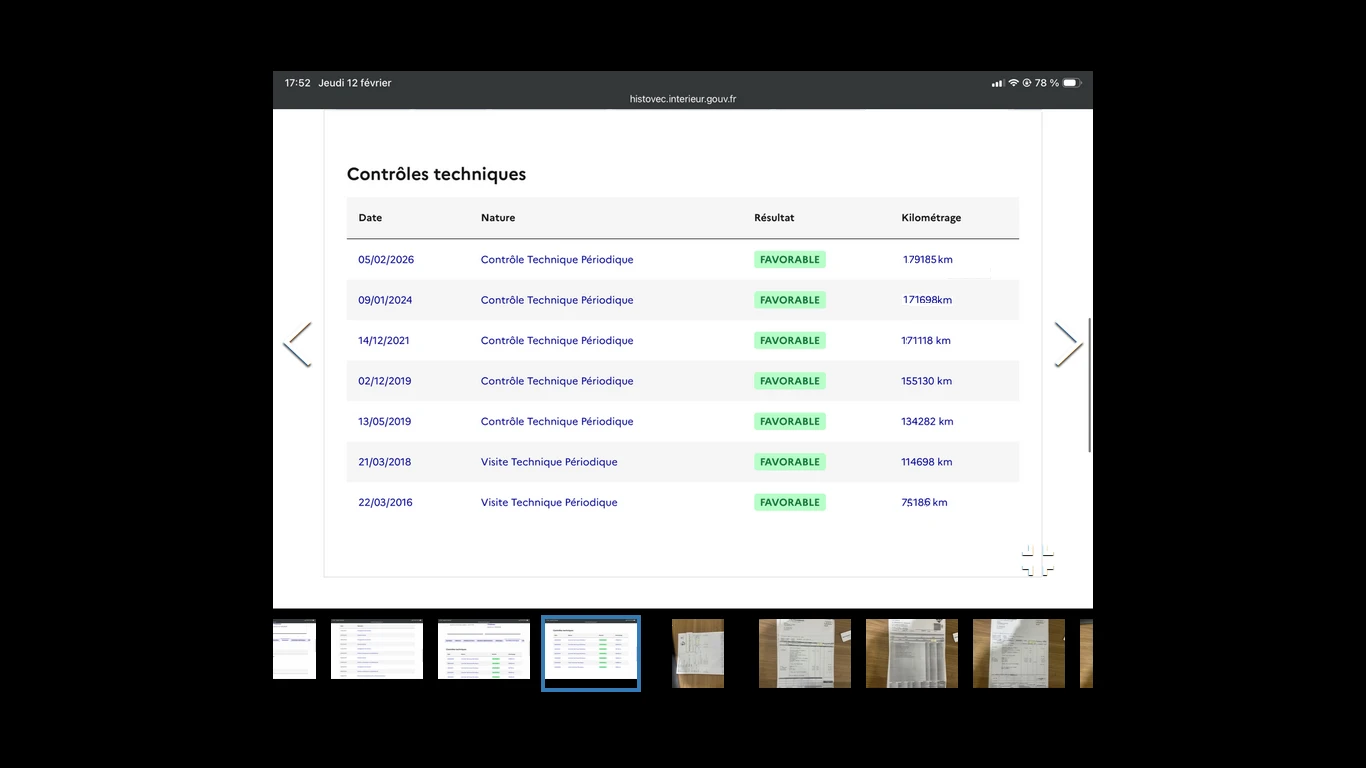Click the 78 % battery percentage
Viewport: 1366px width, 768px height.
coord(1047,83)
